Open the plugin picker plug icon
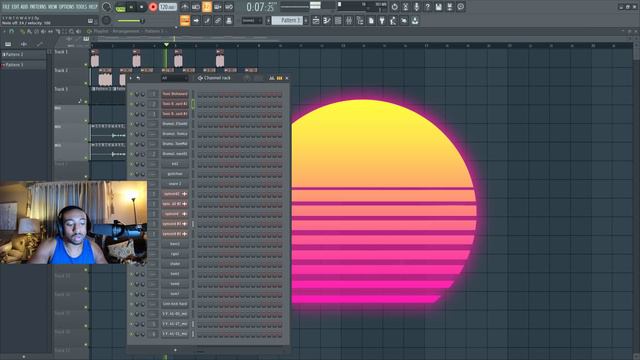Viewport: 640px width, 360px height. 382,20
